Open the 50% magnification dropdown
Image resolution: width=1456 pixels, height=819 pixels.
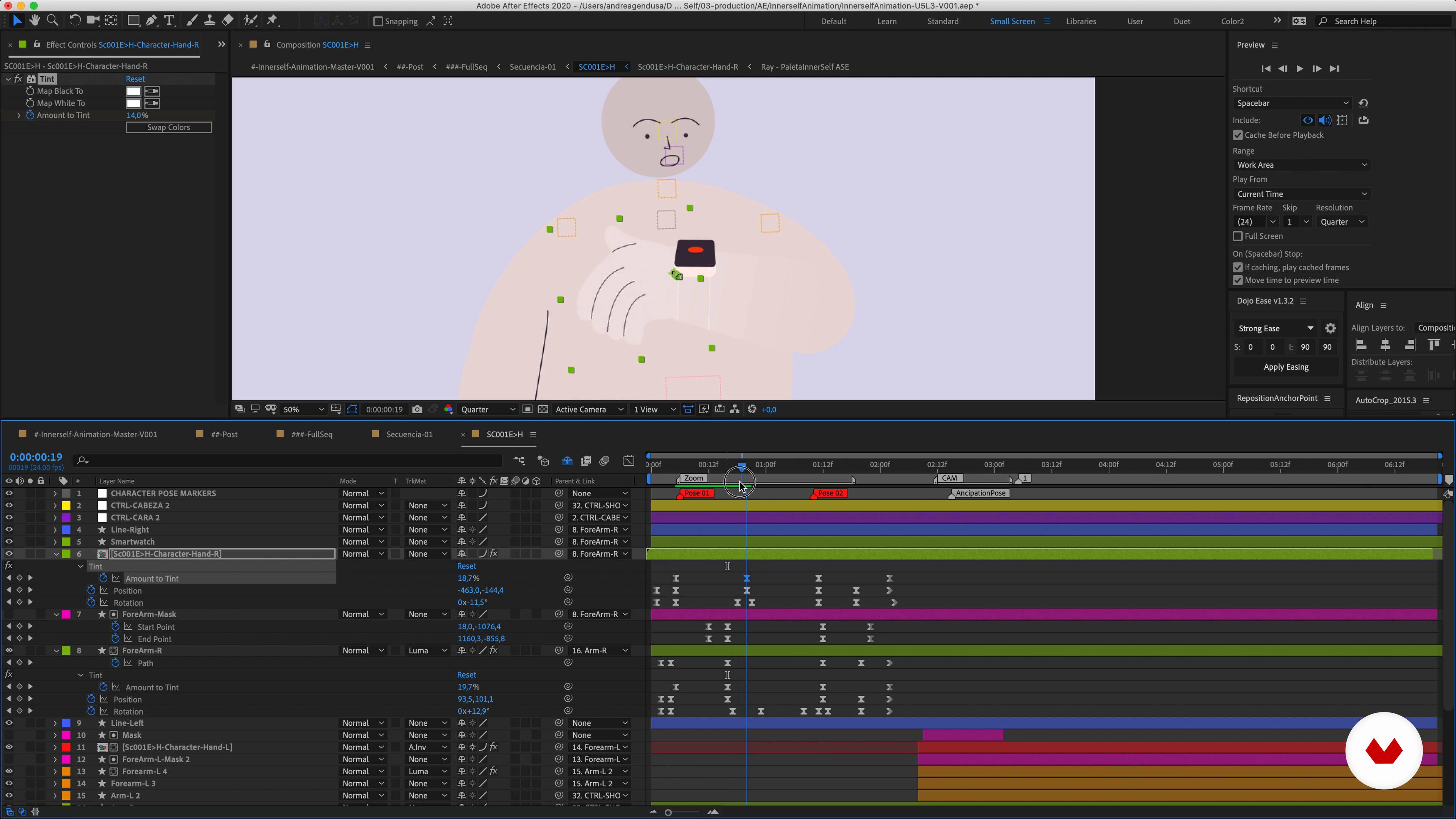click(303, 409)
